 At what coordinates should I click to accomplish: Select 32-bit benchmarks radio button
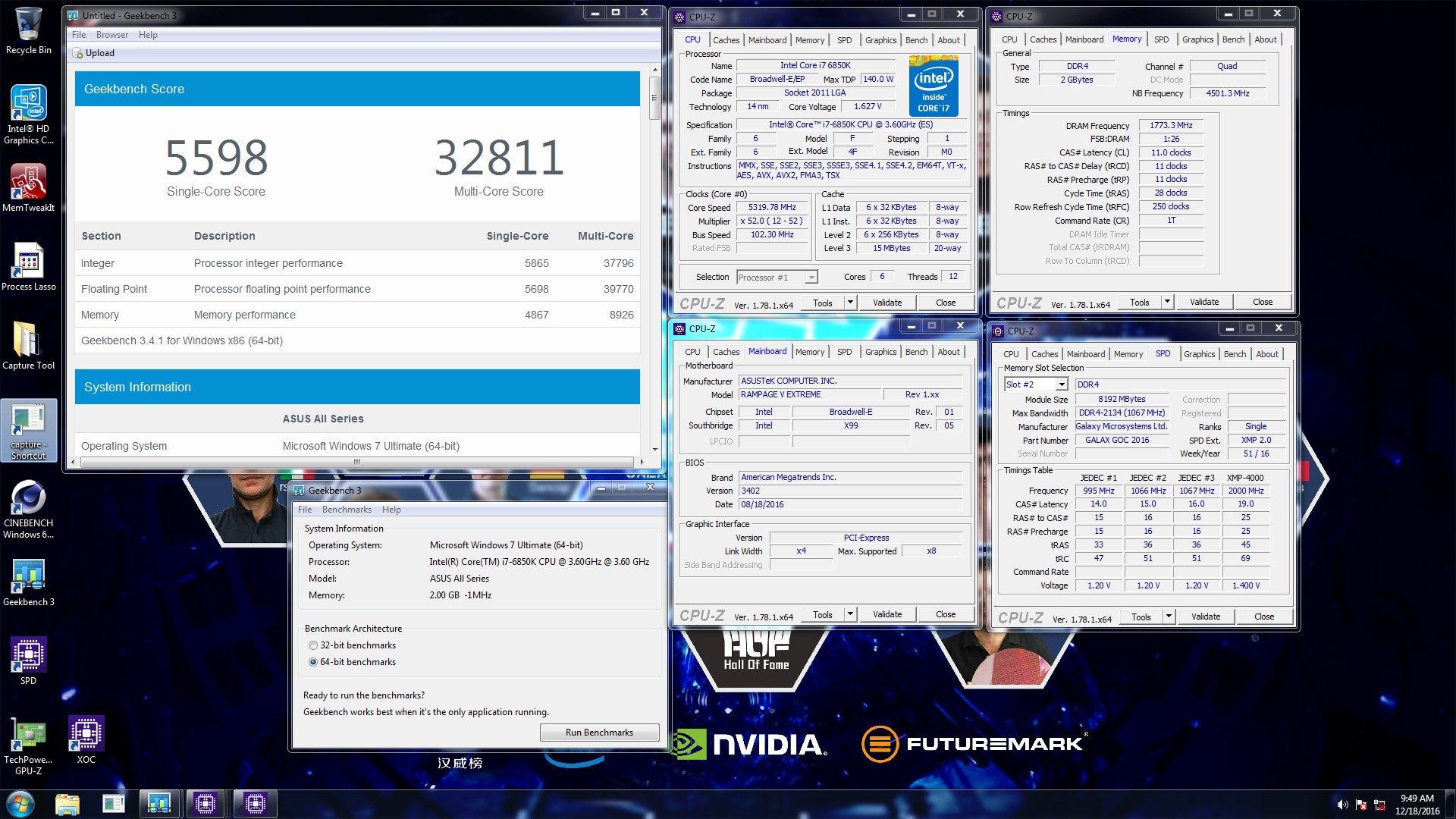pyautogui.click(x=313, y=645)
